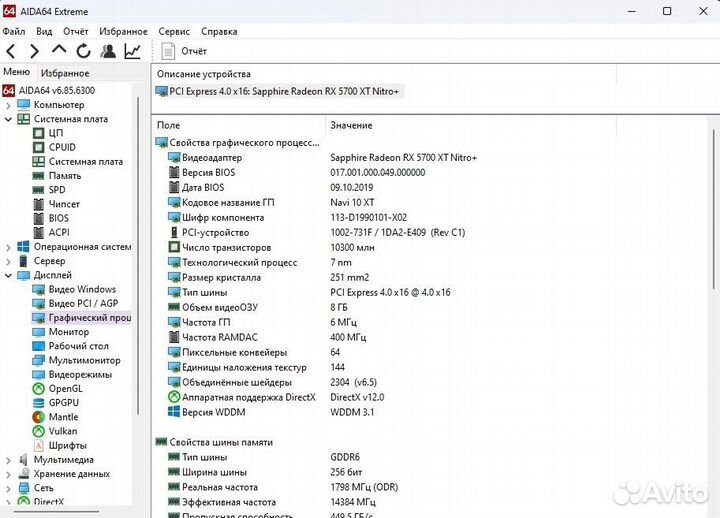Viewport: 720px width, 518px height.
Task: Open the Память tree item
Action: pyautogui.click(x=56, y=176)
